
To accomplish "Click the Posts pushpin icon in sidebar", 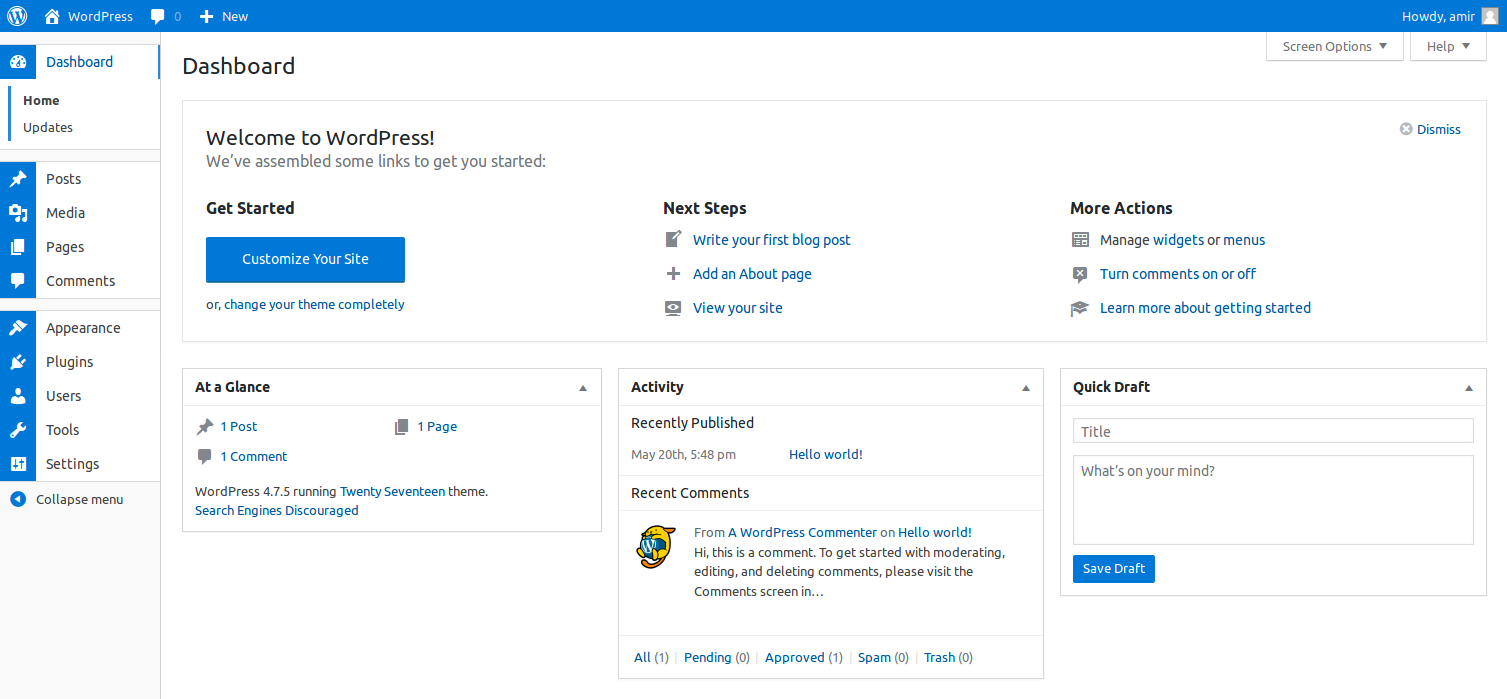I will click(18, 179).
